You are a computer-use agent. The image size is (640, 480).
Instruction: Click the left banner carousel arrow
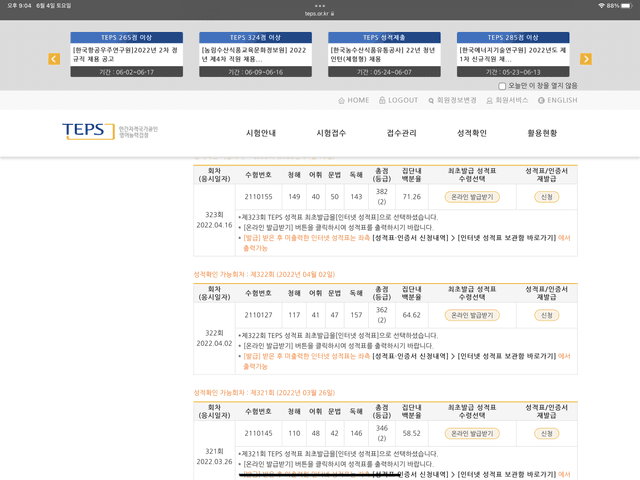tap(54, 59)
